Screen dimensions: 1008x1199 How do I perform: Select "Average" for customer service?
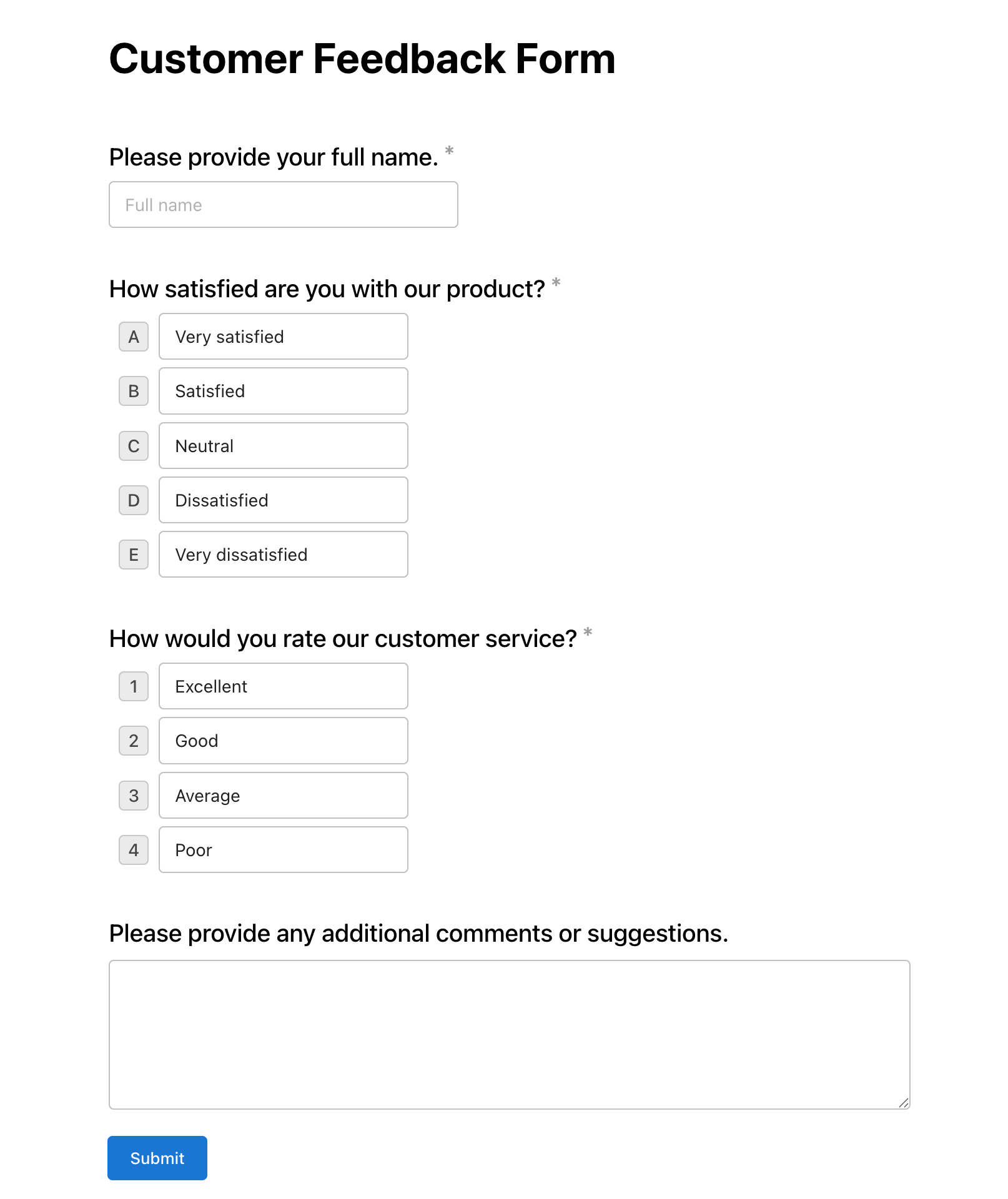point(283,795)
